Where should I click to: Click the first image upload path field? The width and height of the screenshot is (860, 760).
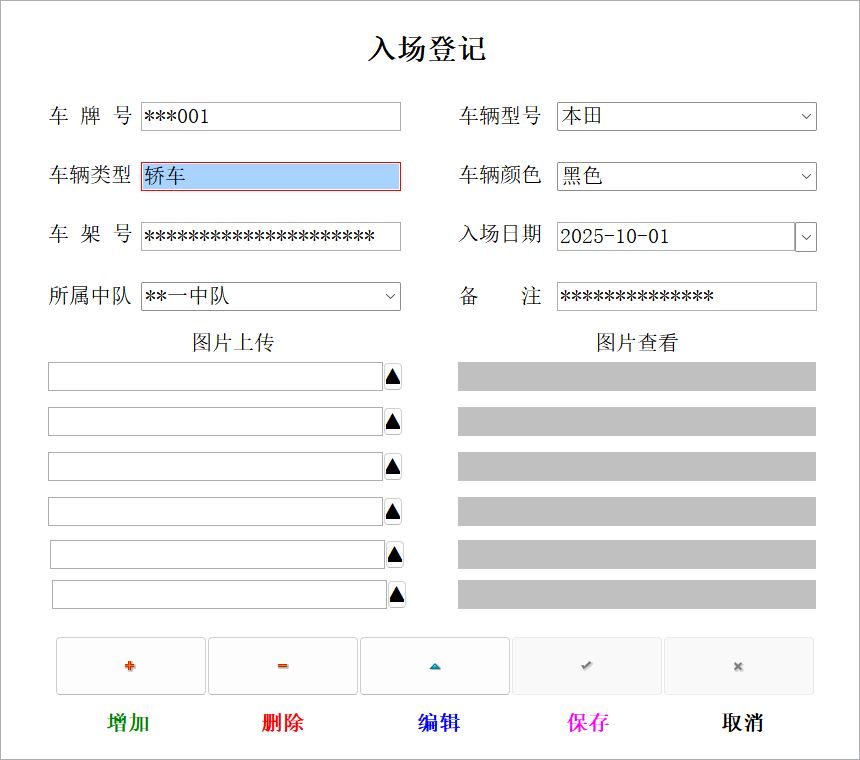tap(216, 377)
